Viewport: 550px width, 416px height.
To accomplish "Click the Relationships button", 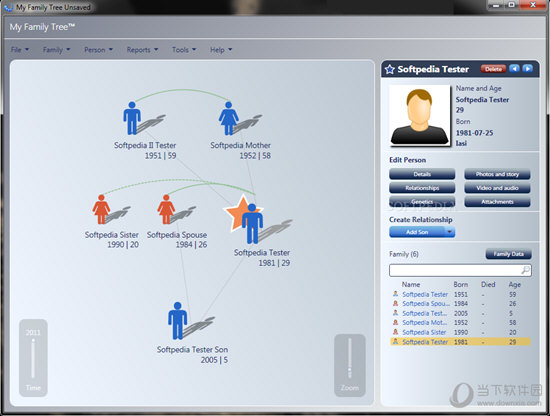I will [x=422, y=188].
